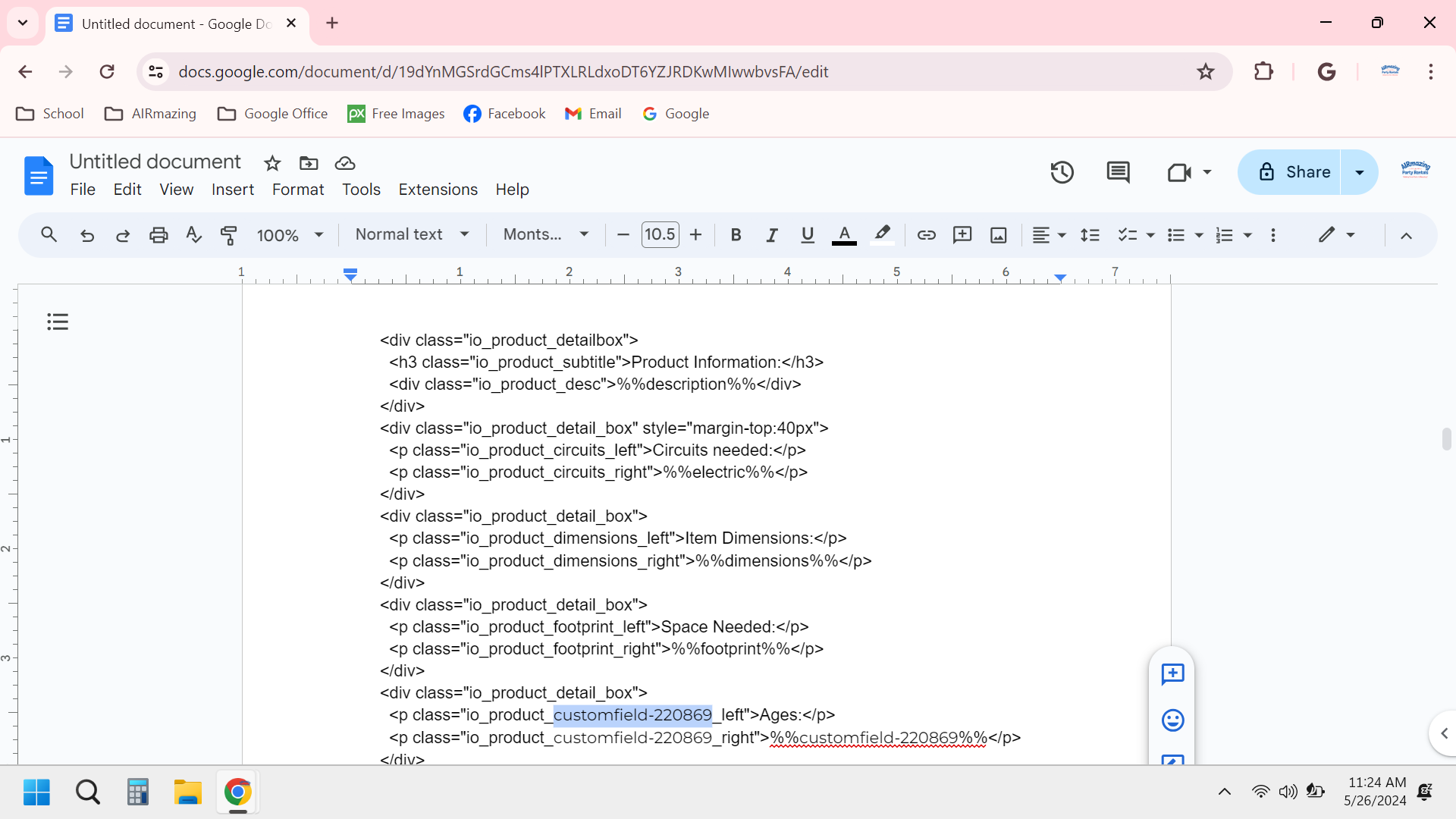Open the font family dropdown
The height and width of the screenshot is (819, 1456).
[x=546, y=235]
